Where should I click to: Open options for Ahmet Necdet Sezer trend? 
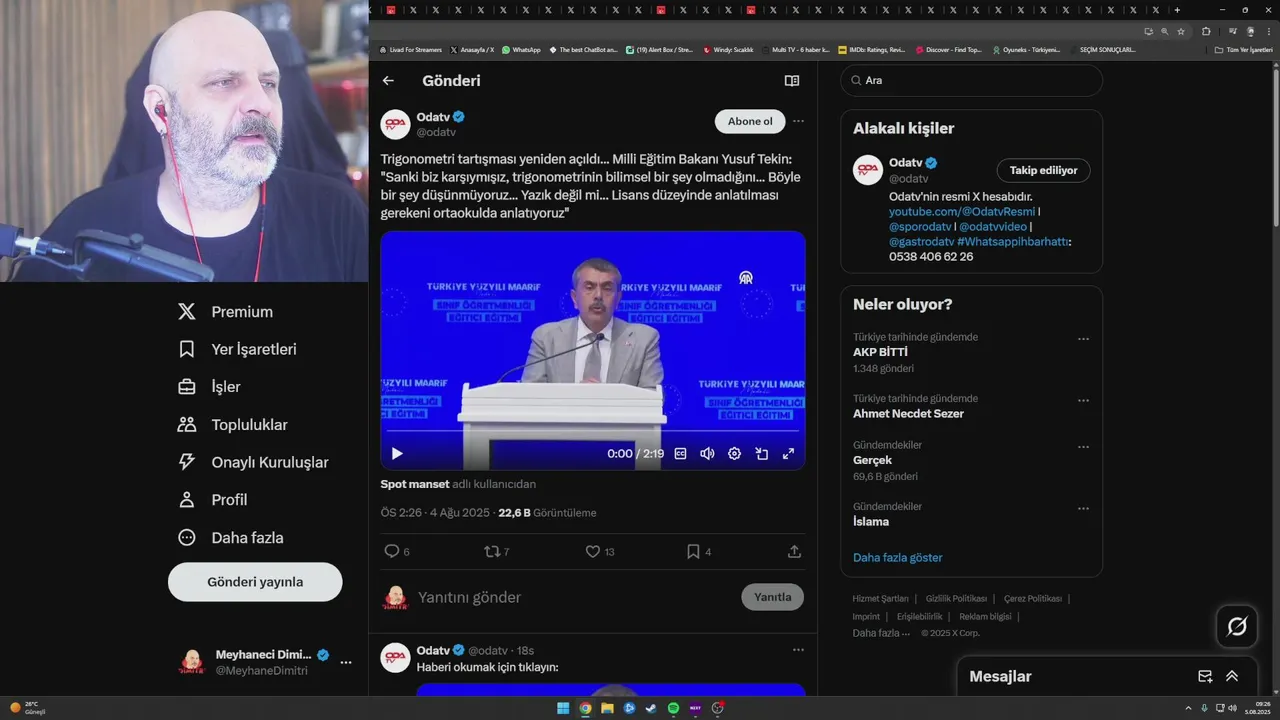(x=1083, y=400)
